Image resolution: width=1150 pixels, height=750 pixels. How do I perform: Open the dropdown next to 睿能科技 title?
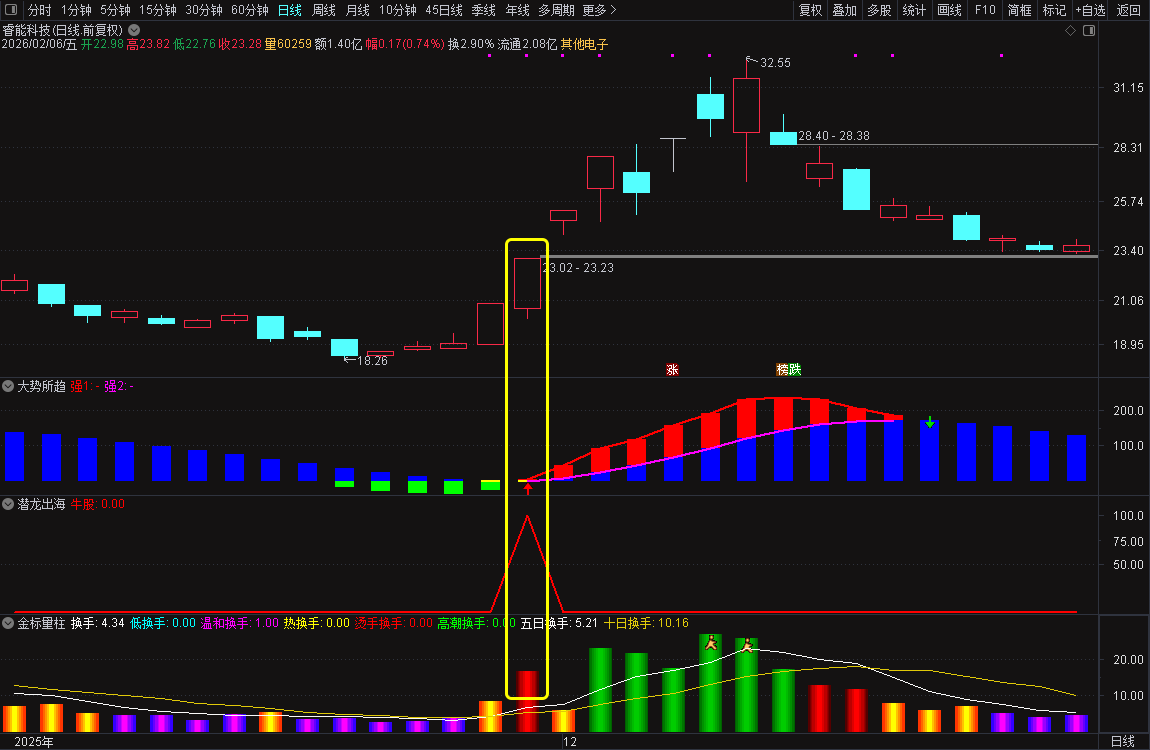[134, 30]
